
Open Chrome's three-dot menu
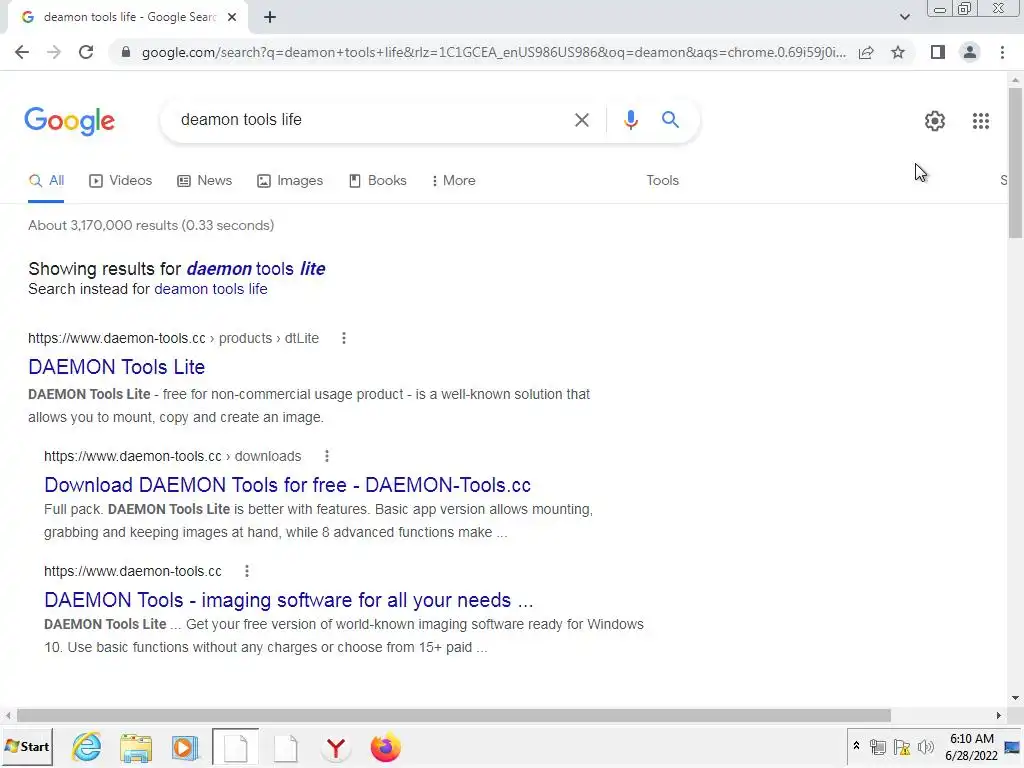[1002, 52]
